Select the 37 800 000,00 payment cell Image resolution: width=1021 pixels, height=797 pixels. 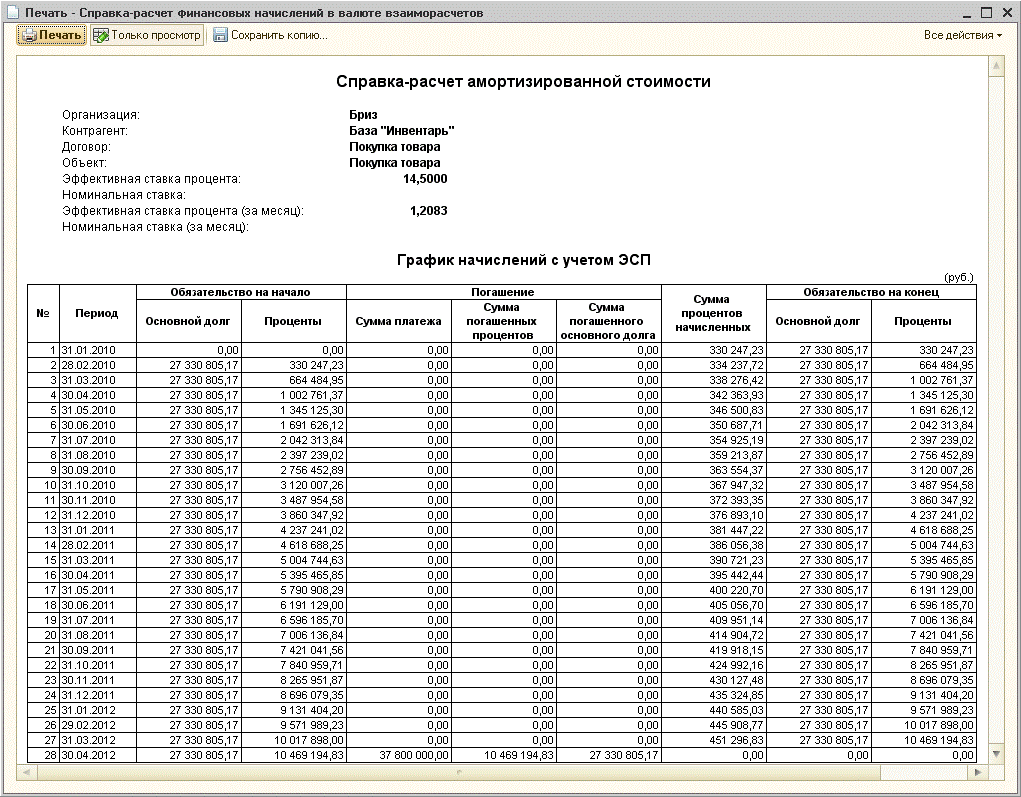click(x=398, y=756)
